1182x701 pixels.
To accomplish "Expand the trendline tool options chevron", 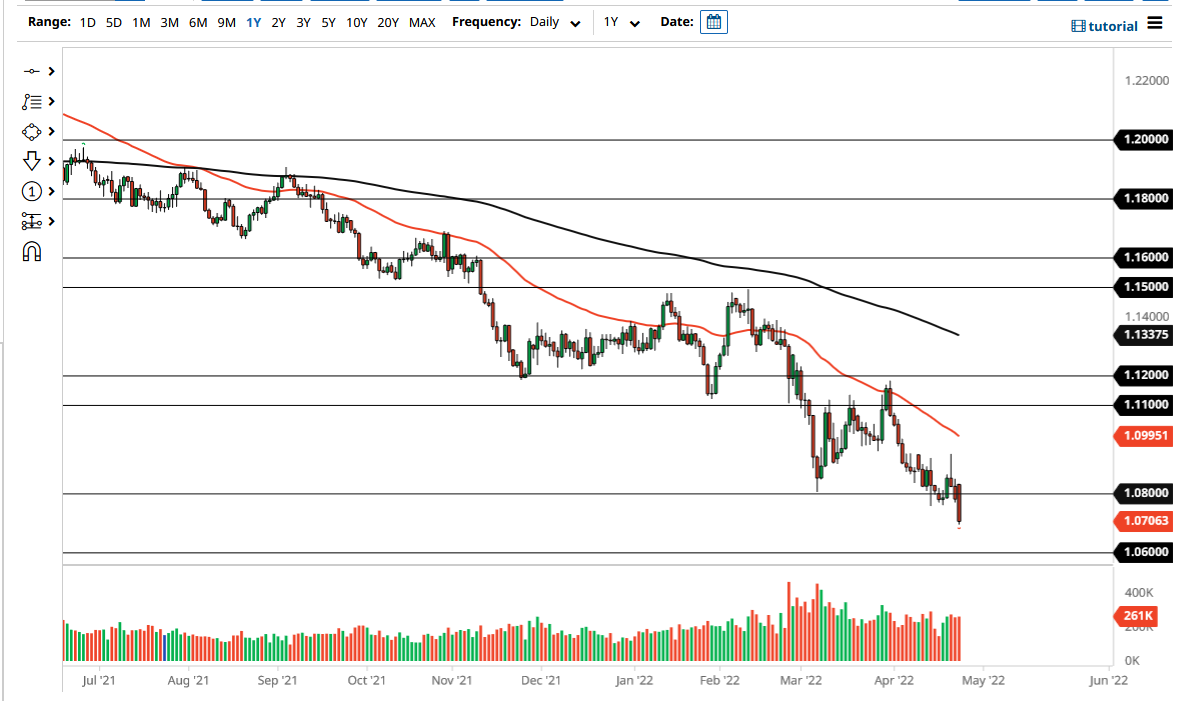I will tap(50, 71).
